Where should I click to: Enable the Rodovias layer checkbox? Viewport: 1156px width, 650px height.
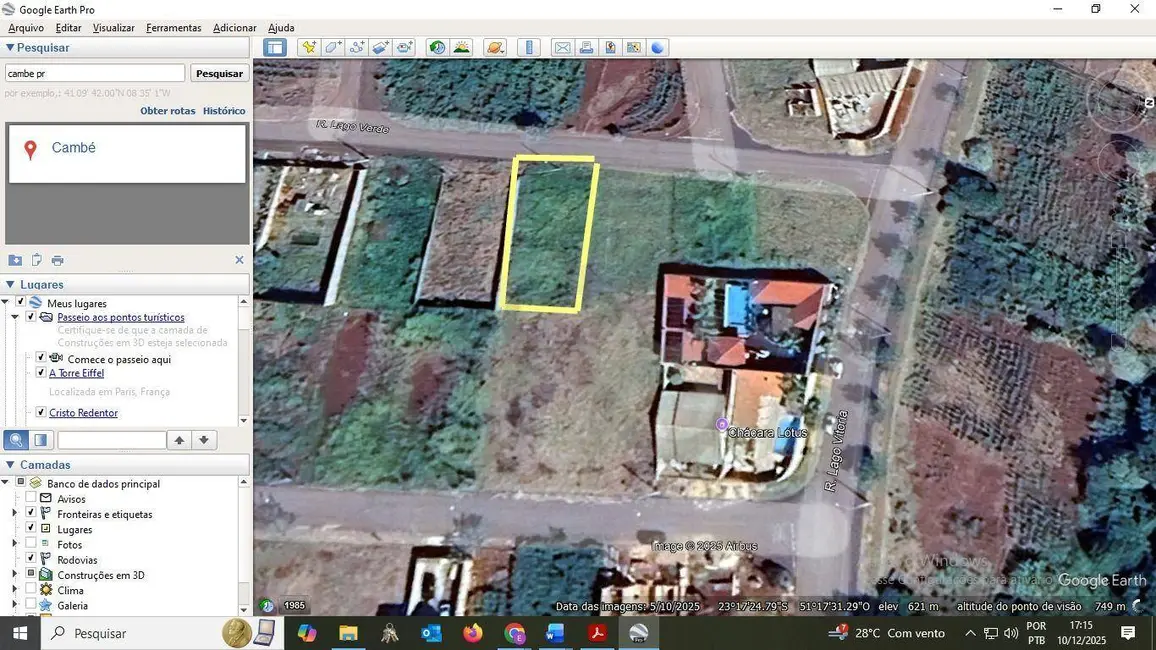[x=31, y=560]
